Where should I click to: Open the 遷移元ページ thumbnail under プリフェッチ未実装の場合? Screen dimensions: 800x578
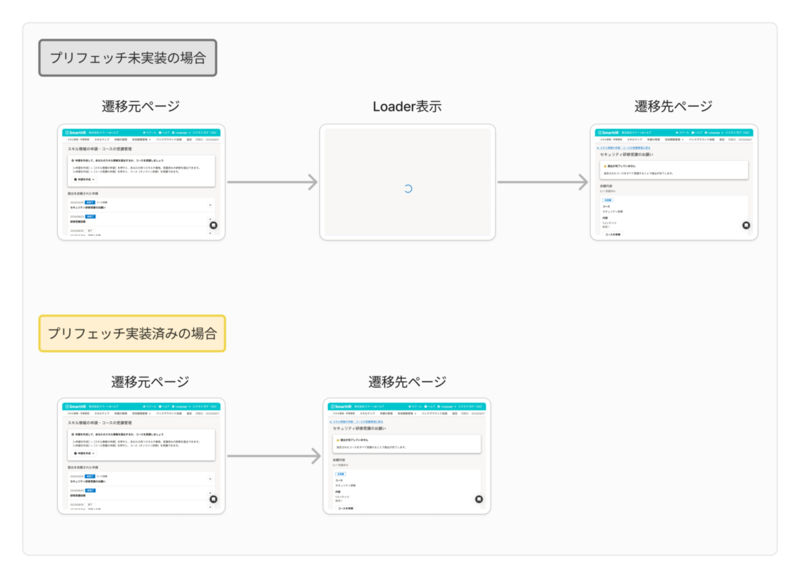pyautogui.click(x=141, y=182)
